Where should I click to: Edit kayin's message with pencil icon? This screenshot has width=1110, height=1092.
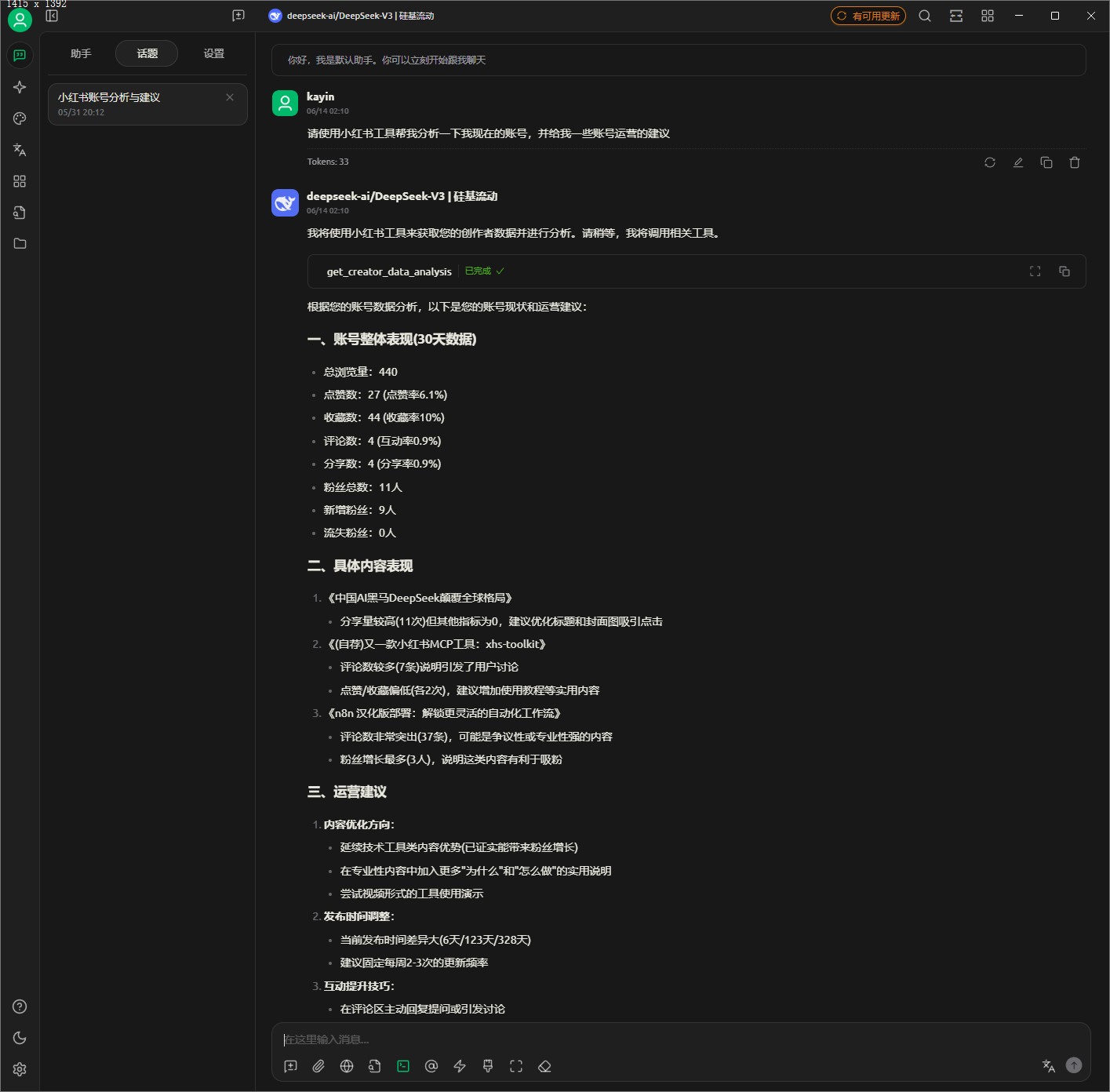[x=1018, y=162]
